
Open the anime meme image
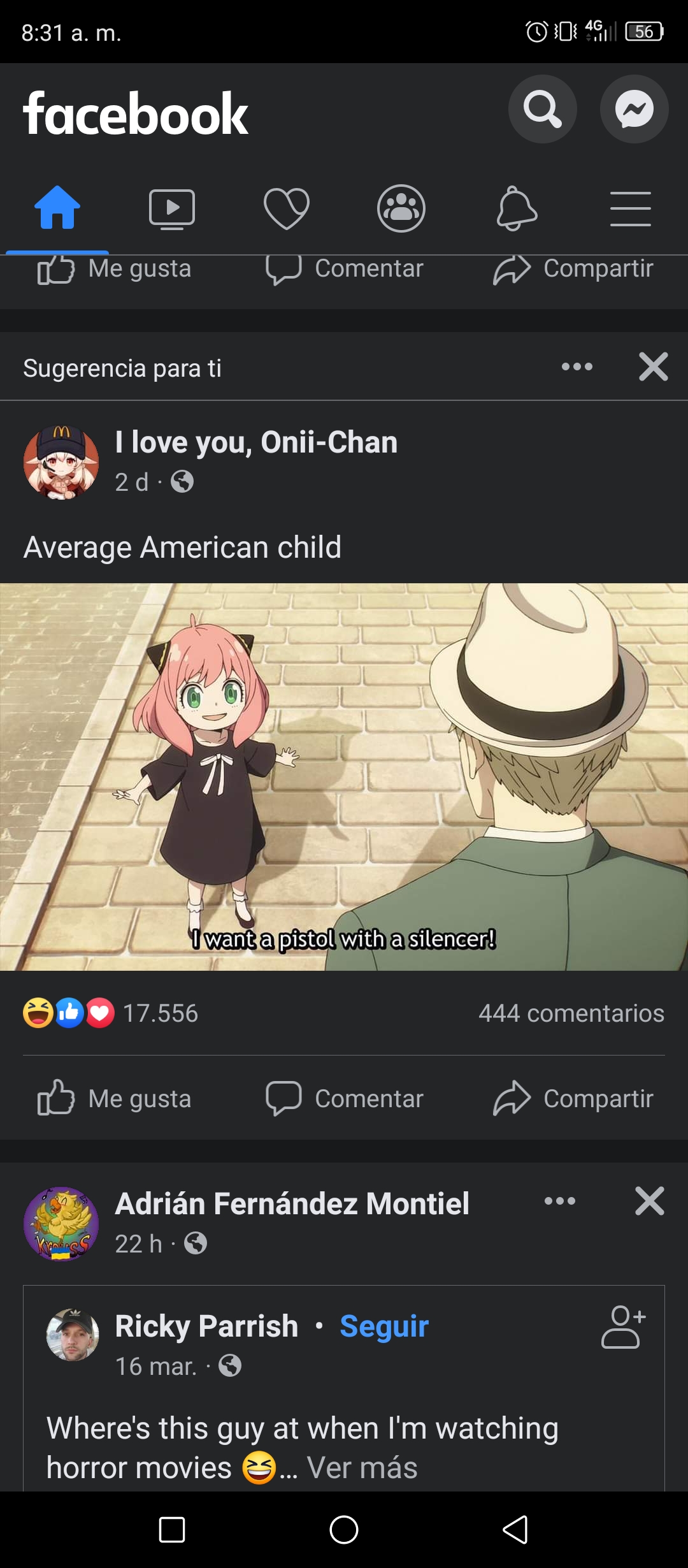point(344,777)
